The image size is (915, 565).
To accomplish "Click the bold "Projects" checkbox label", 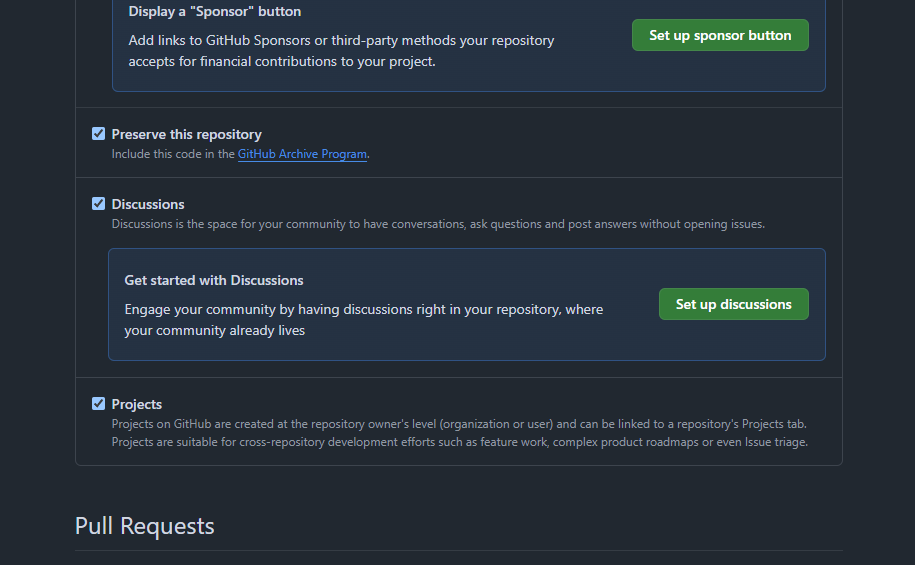I will [x=137, y=404].
